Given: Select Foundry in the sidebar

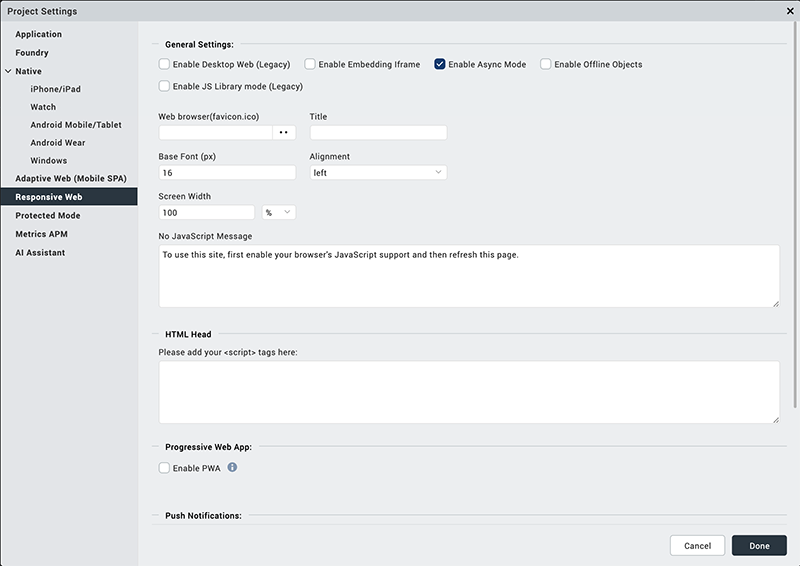Looking at the screenshot, I should tap(32, 53).
